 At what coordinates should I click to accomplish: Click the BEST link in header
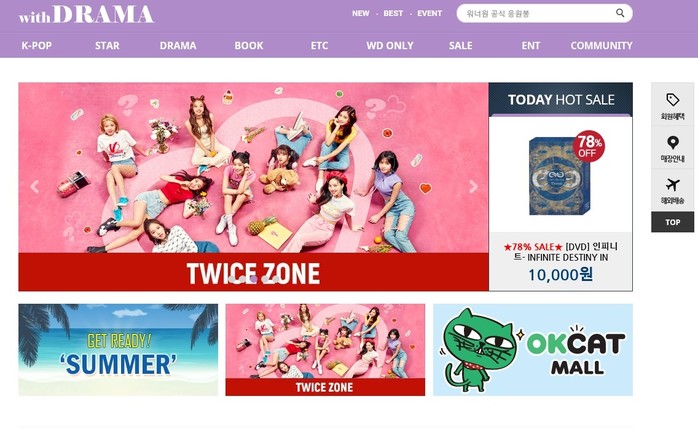[x=393, y=13]
